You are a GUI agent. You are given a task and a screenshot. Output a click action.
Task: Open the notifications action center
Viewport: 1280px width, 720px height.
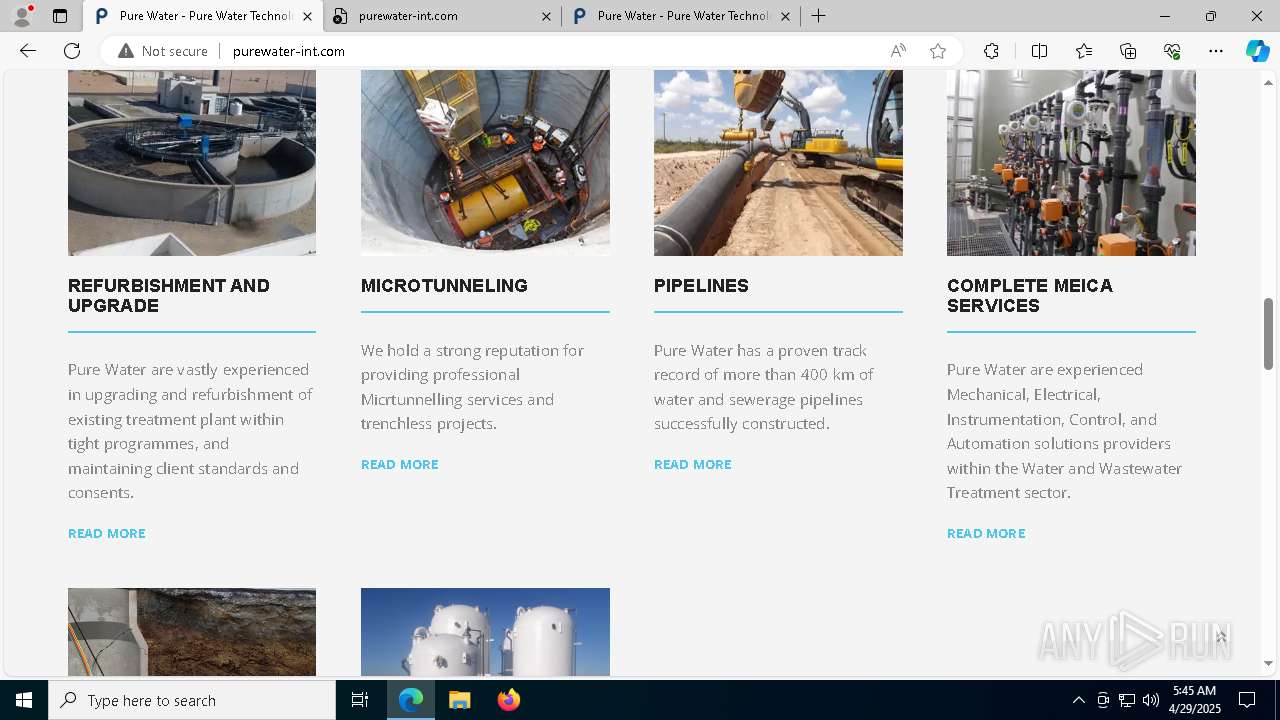(x=1247, y=700)
